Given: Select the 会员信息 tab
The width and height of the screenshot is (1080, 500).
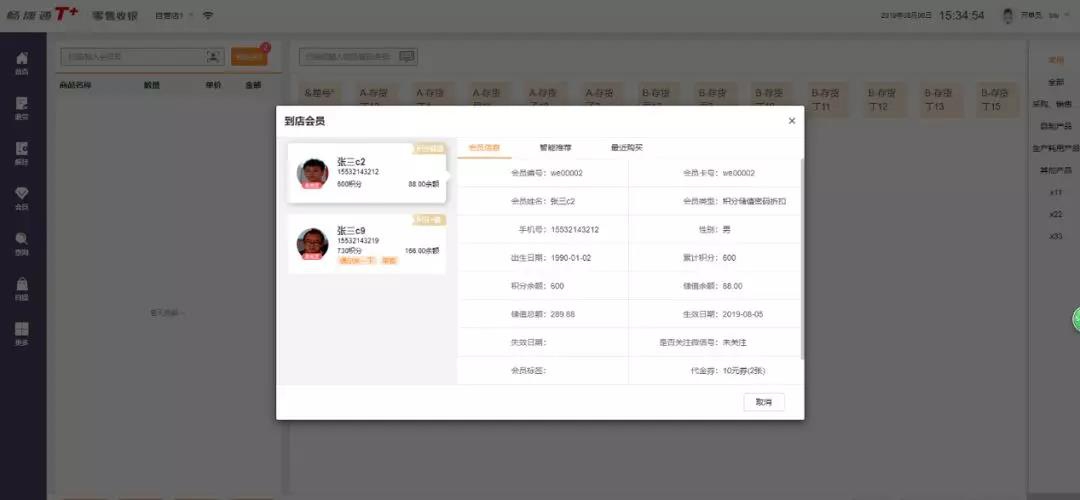Looking at the screenshot, I should (x=484, y=147).
